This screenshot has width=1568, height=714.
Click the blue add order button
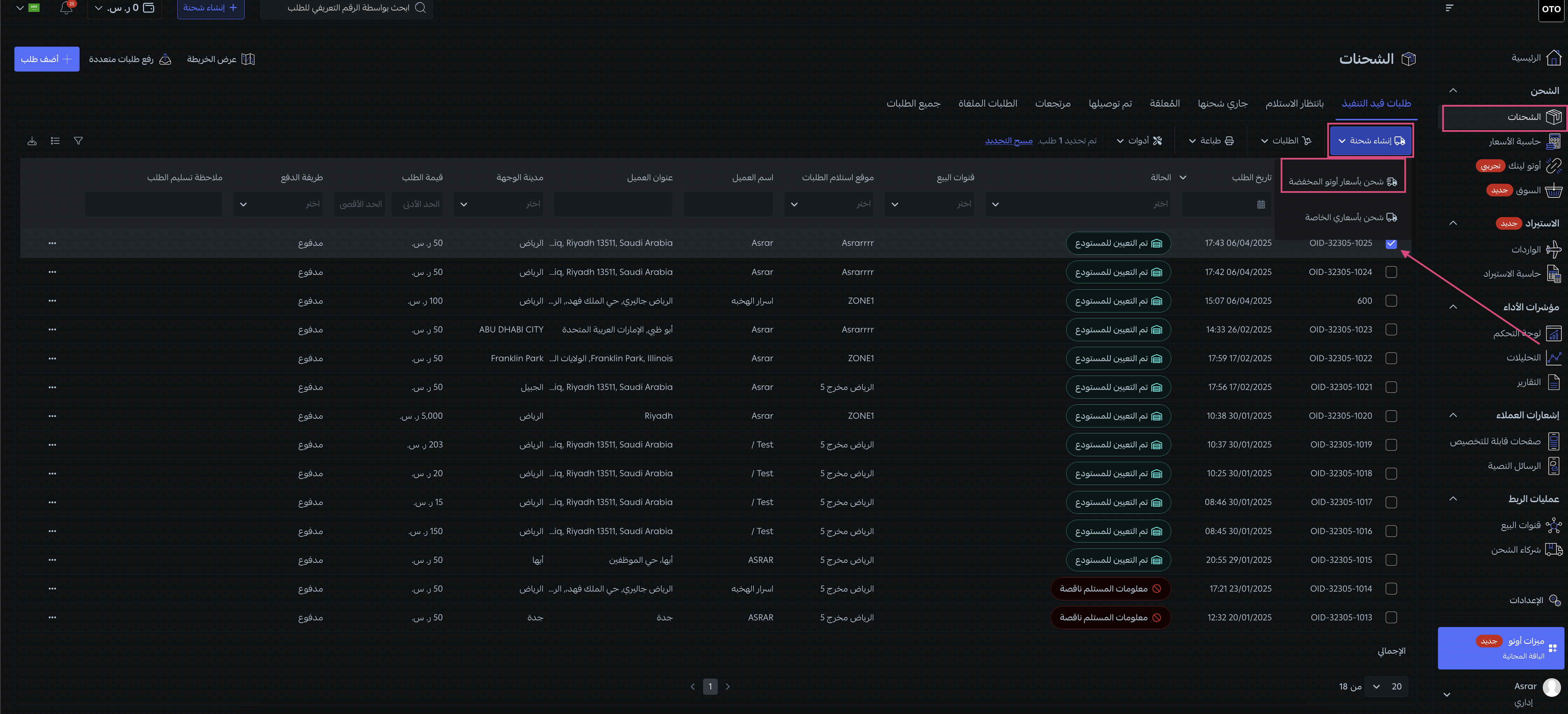[47, 59]
